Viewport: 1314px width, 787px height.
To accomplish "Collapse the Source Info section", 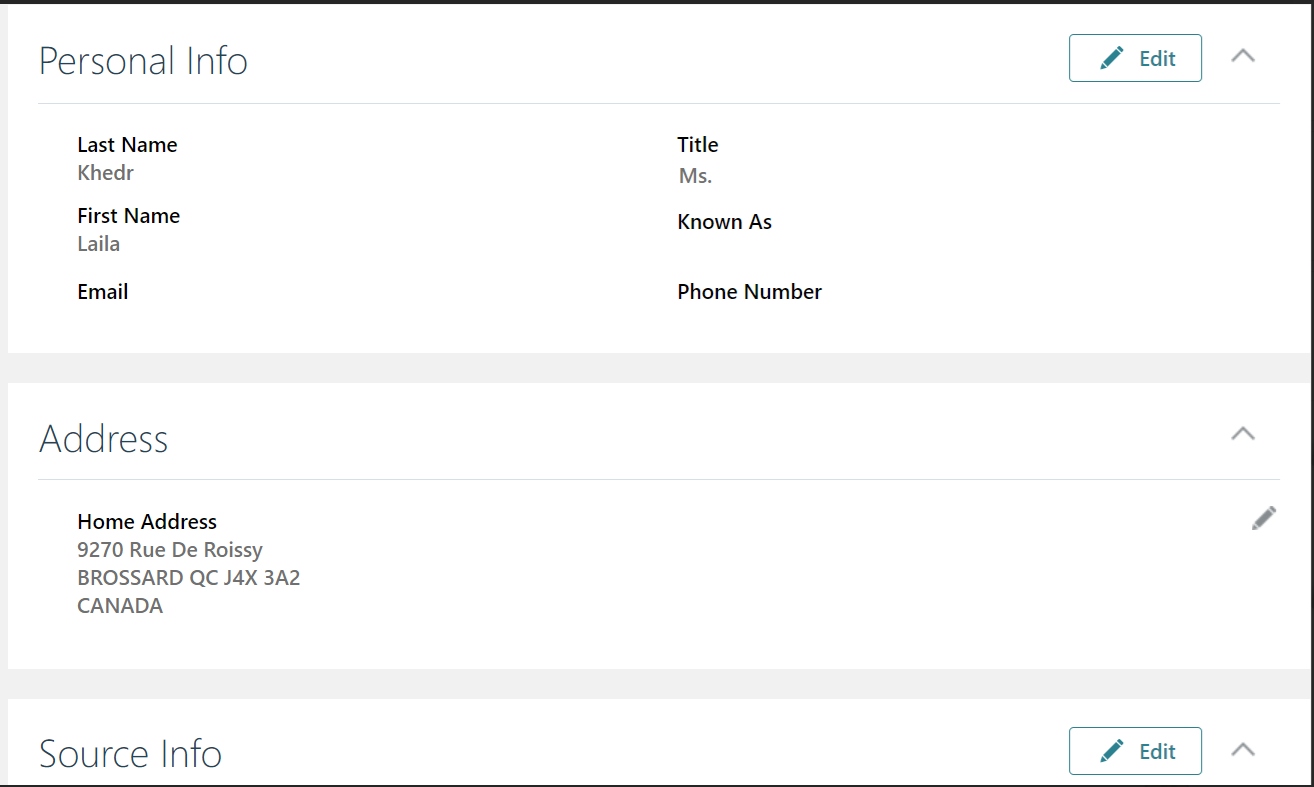I will (1243, 749).
